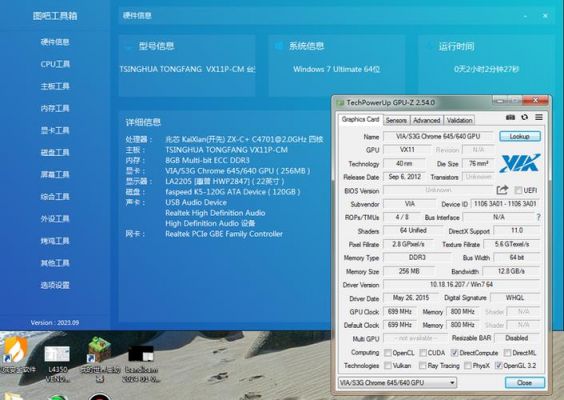
Task: Open 主板工具 in the sidebar
Action: (55, 86)
